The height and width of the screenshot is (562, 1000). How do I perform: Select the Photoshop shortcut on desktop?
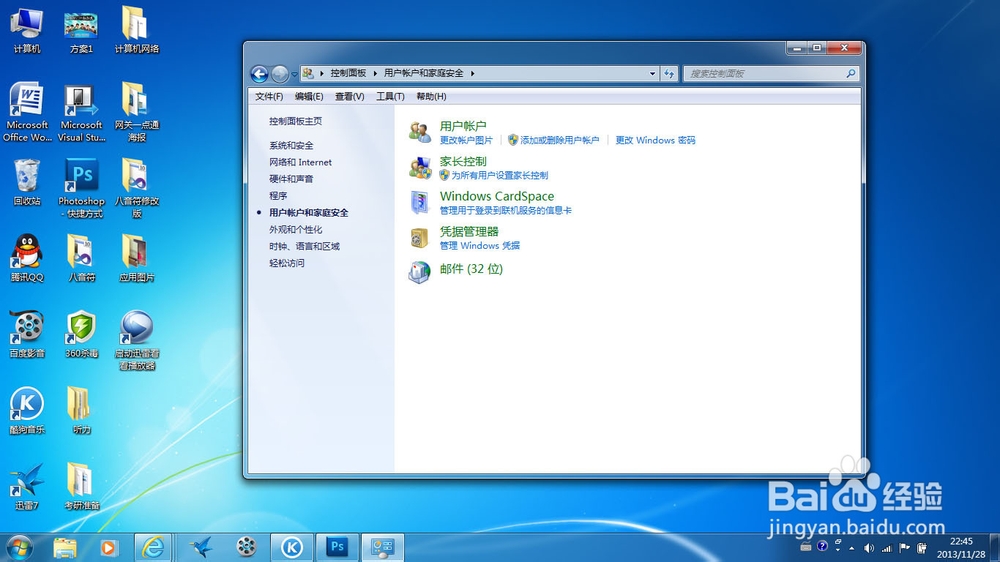(82, 174)
